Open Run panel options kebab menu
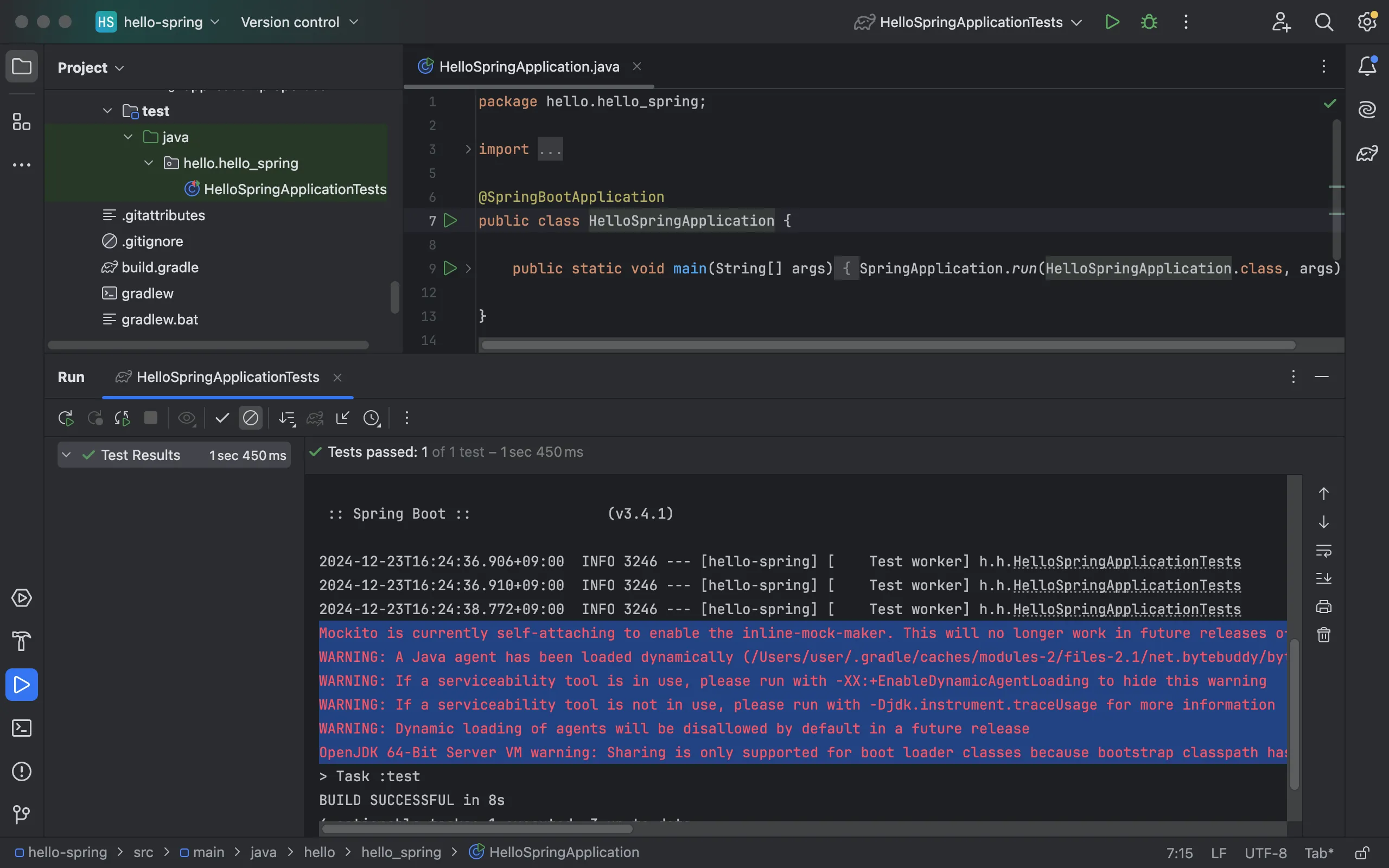This screenshot has height=868, width=1389. tap(1293, 376)
